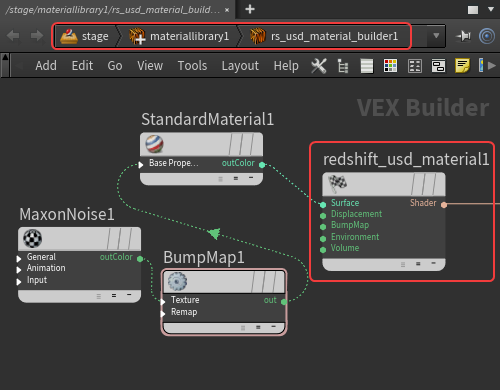Collapse StandardMaterial1 with its minus button
This screenshot has height=390, width=500.
251,178
